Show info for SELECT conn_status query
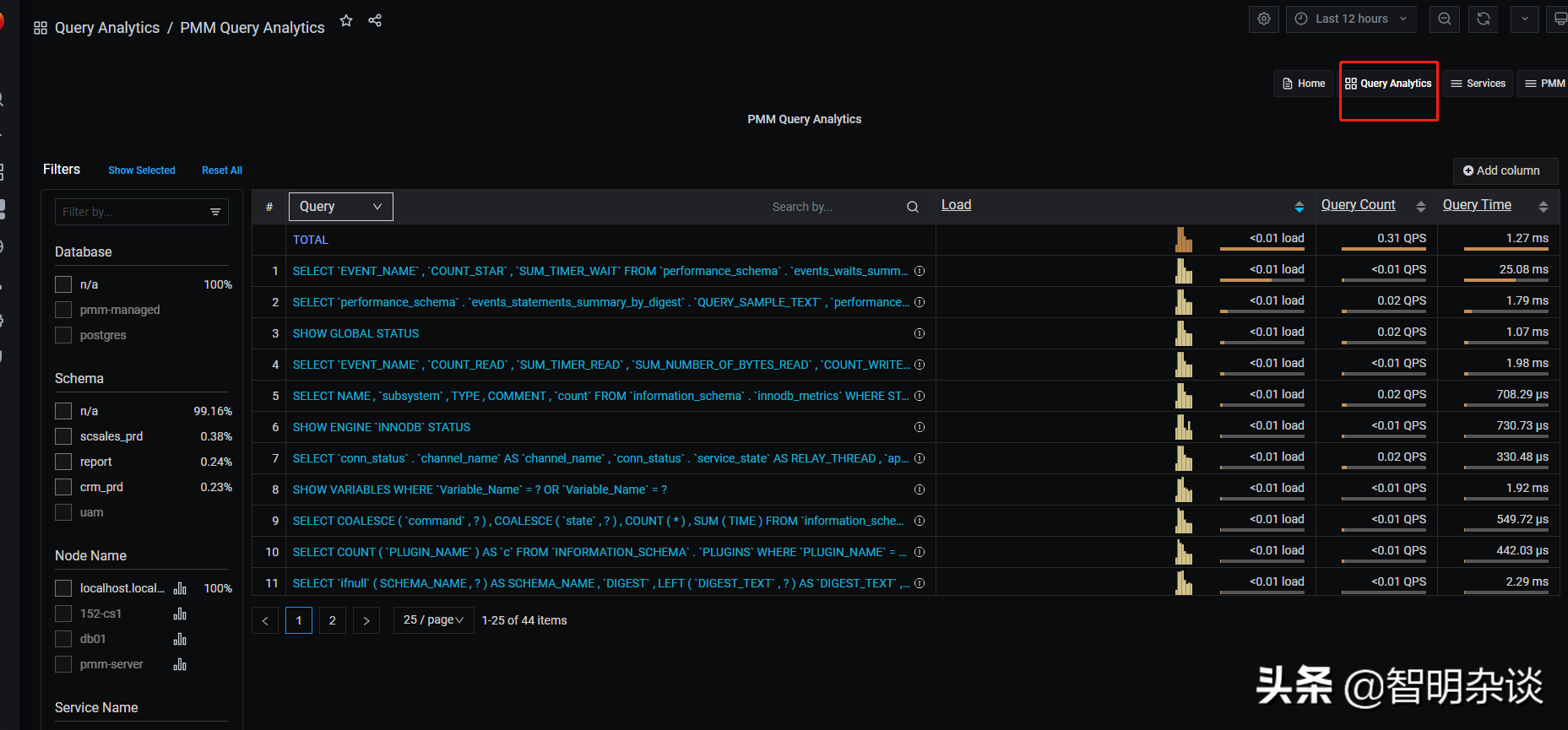 [x=920, y=458]
